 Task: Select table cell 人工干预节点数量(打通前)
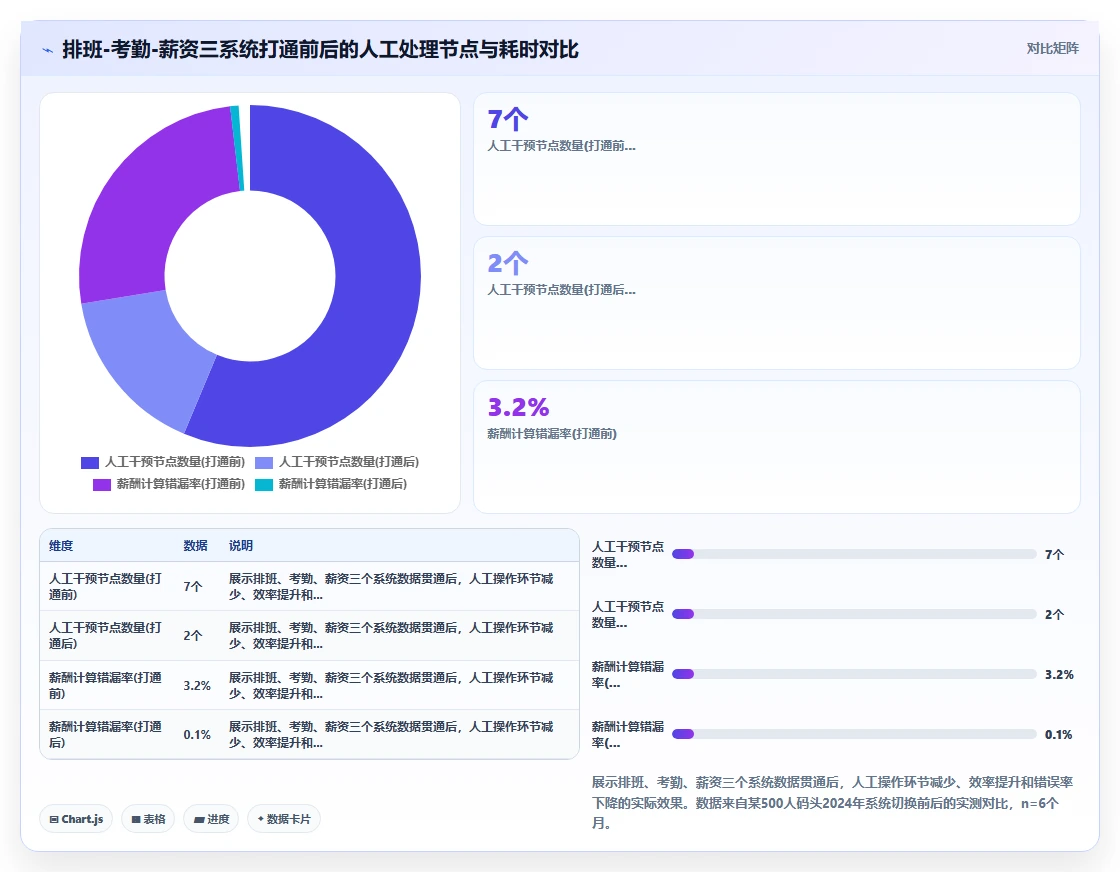click(x=106, y=586)
